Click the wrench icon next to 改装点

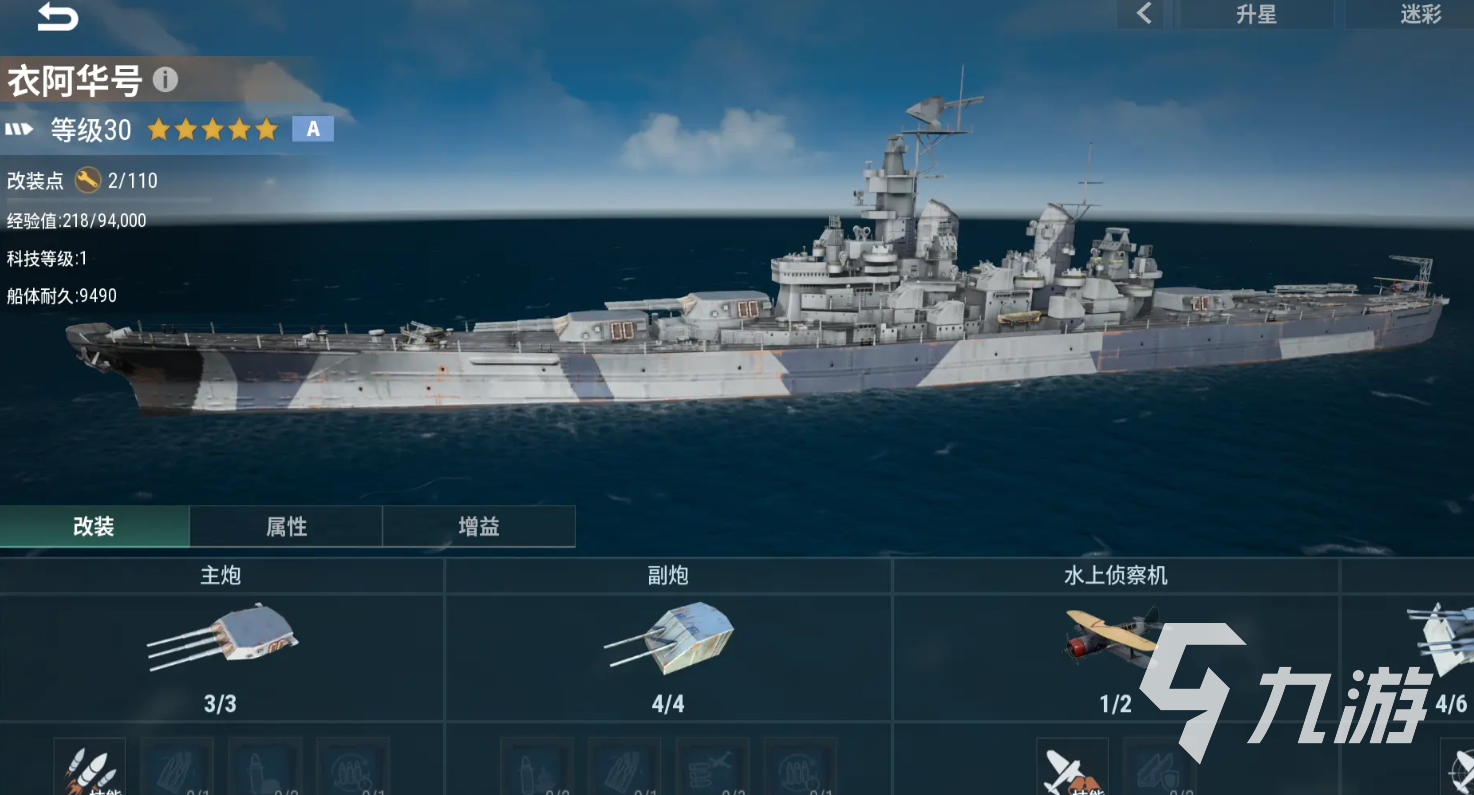88,180
